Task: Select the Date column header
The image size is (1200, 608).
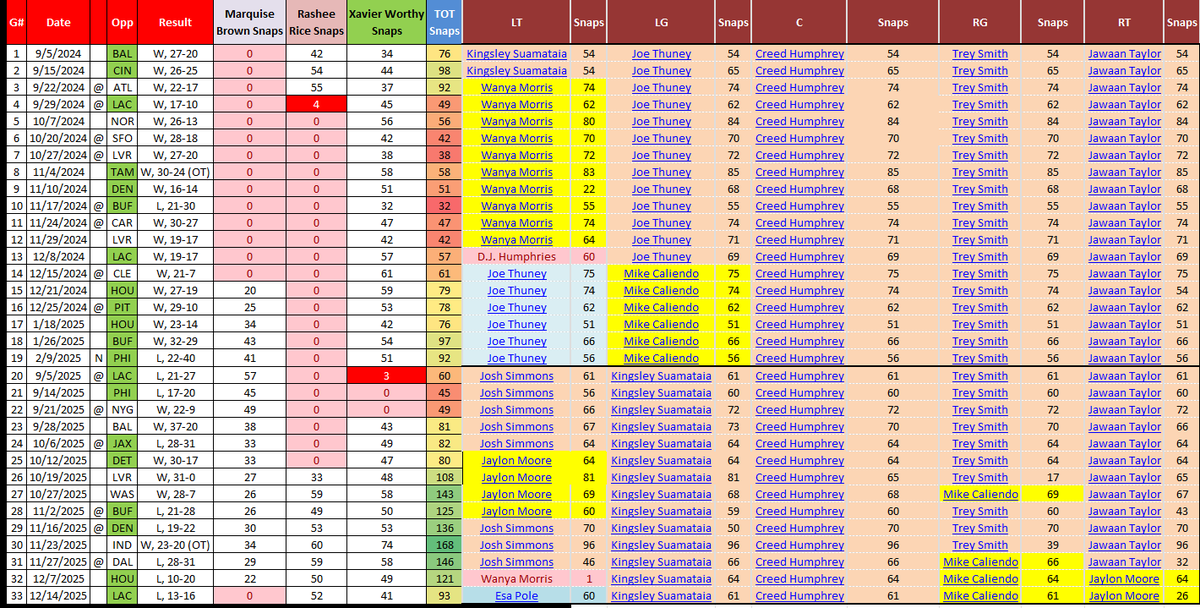Action: (59, 22)
